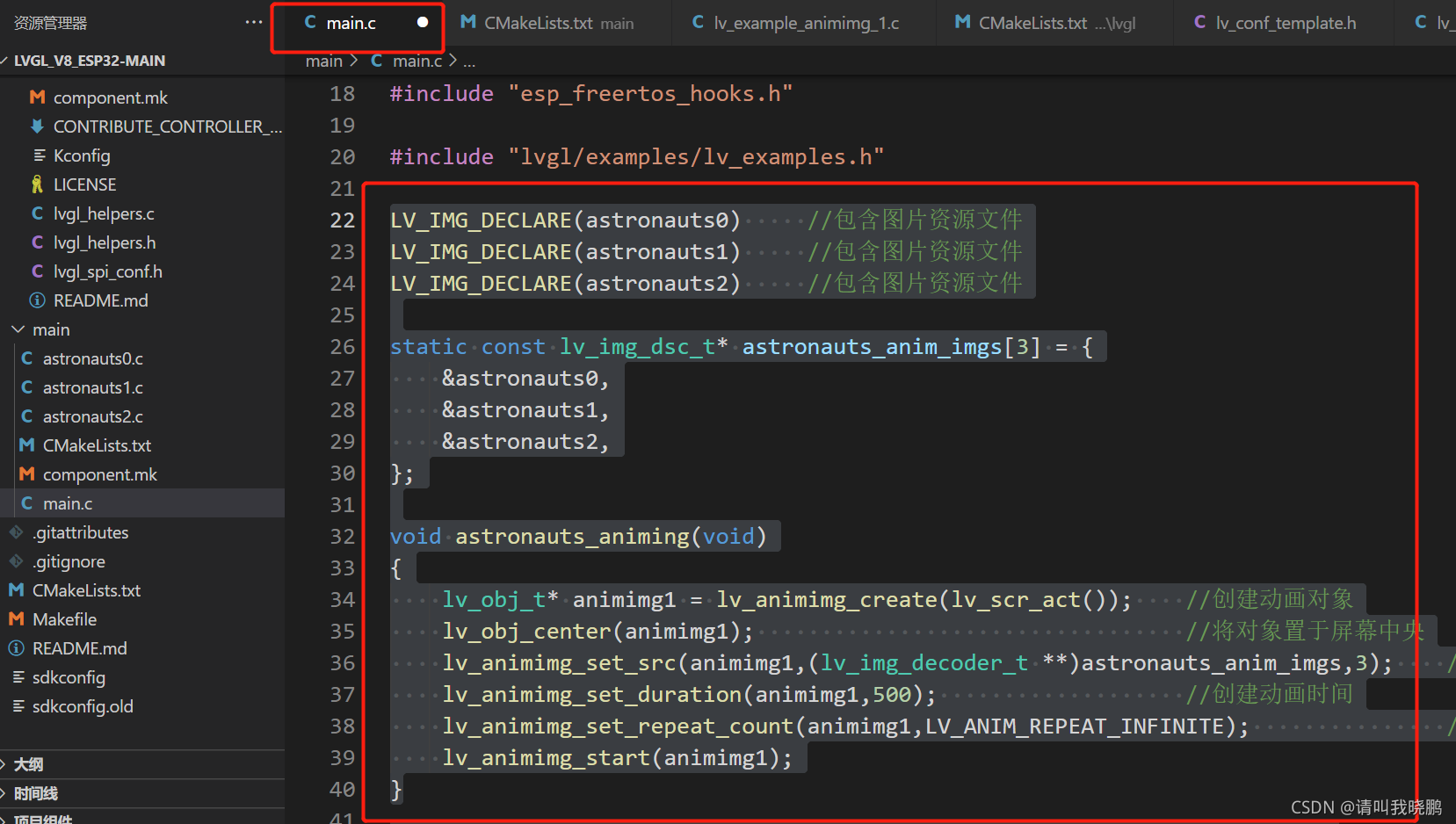Click the lv_animimg_start(animimg1) line
Viewport: 1456px width, 824px height.
[617, 758]
